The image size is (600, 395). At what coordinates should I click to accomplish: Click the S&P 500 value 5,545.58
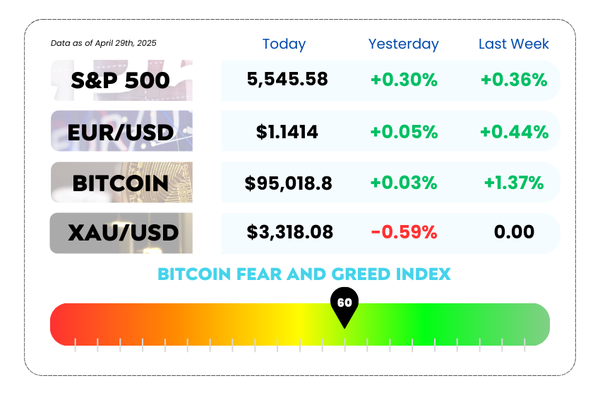pos(287,79)
